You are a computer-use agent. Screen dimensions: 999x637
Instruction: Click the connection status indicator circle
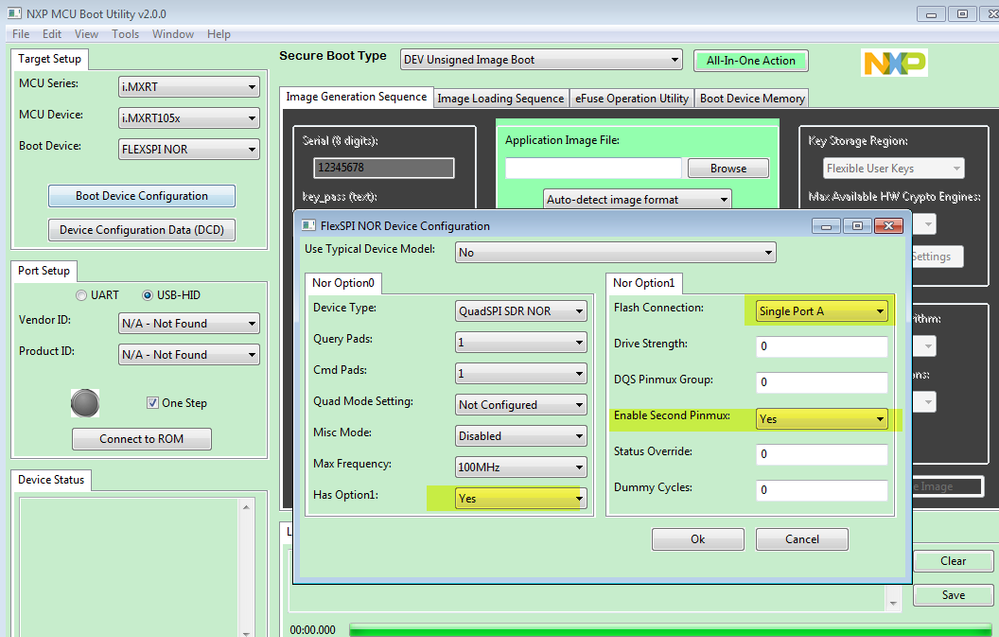click(x=85, y=403)
